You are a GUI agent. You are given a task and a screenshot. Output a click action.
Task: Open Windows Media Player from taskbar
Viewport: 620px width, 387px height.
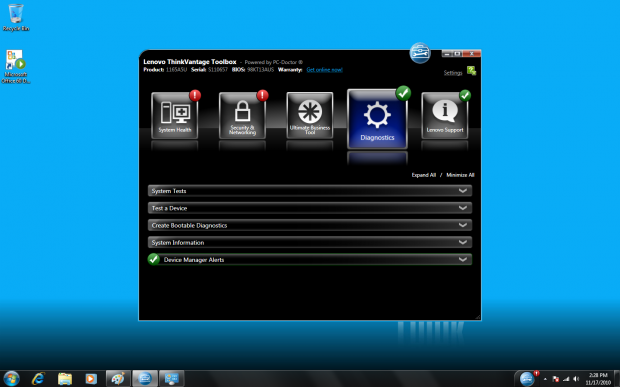(91, 379)
